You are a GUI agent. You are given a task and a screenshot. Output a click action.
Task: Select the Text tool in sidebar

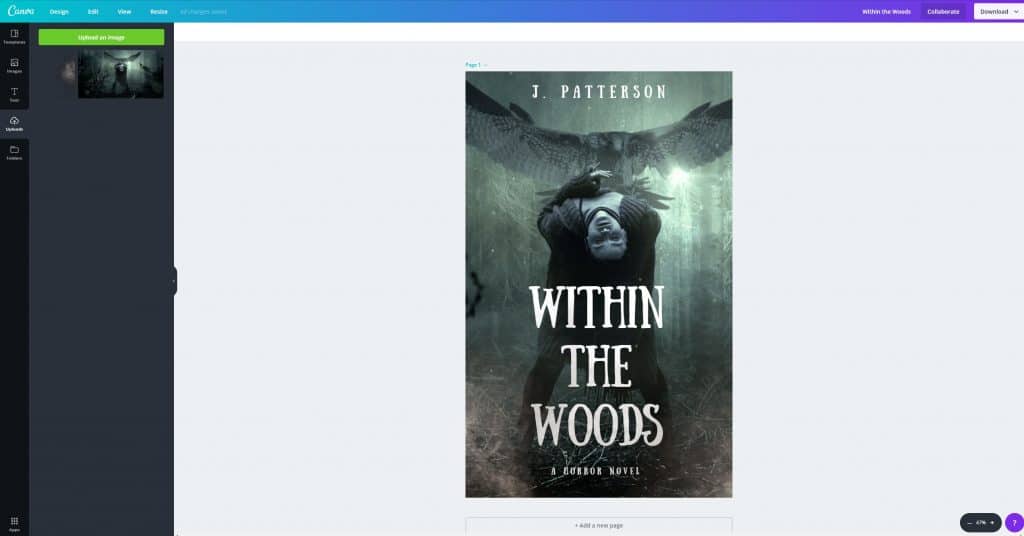click(14, 95)
